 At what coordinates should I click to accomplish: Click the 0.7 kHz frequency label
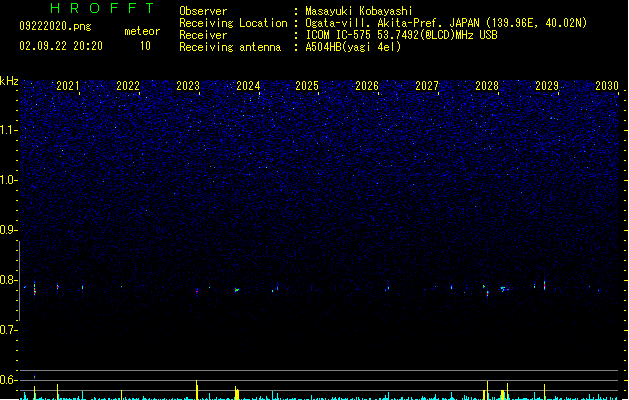tap(9, 330)
